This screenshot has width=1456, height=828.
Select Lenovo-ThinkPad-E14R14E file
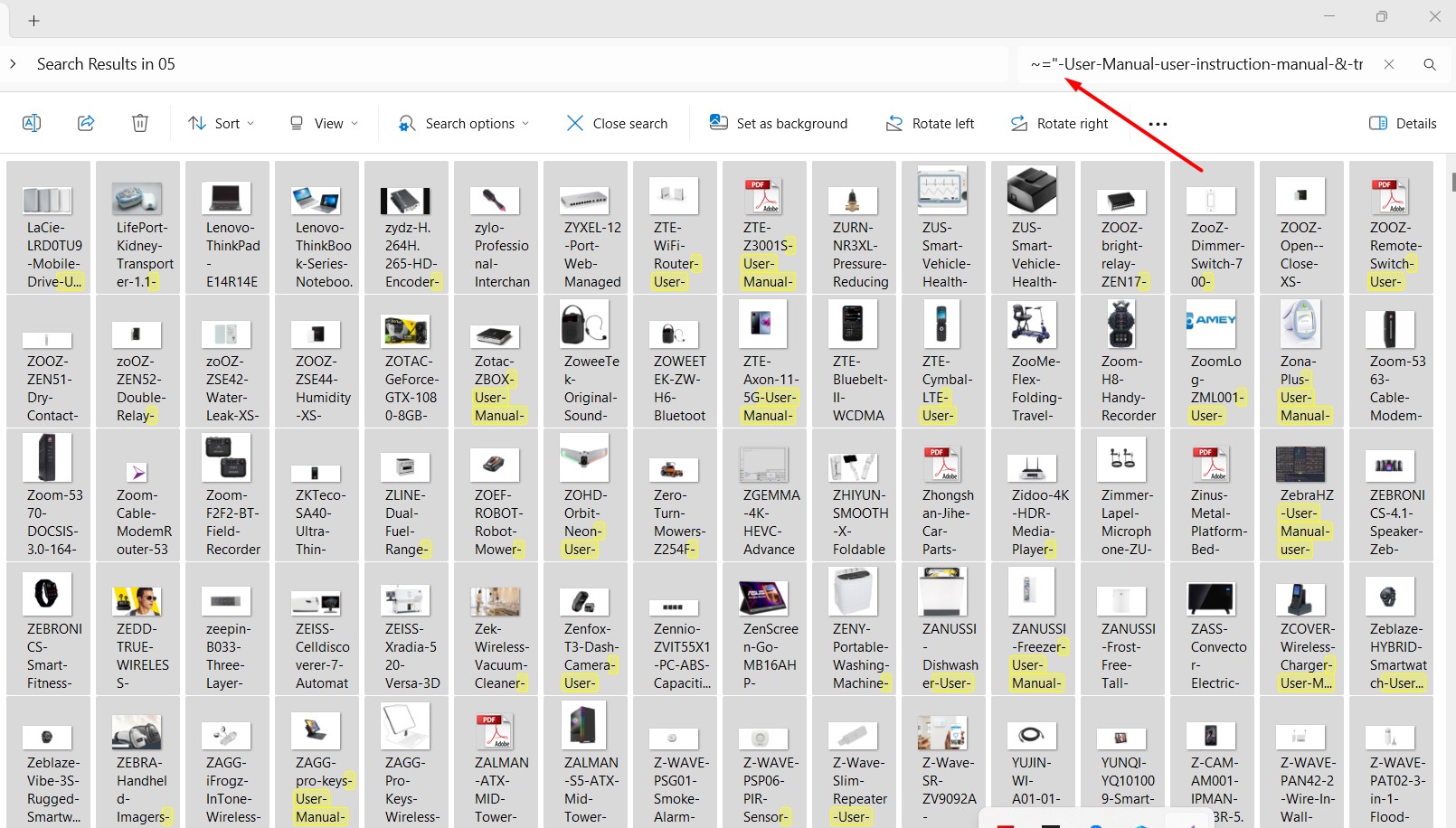tap(228, 228)
